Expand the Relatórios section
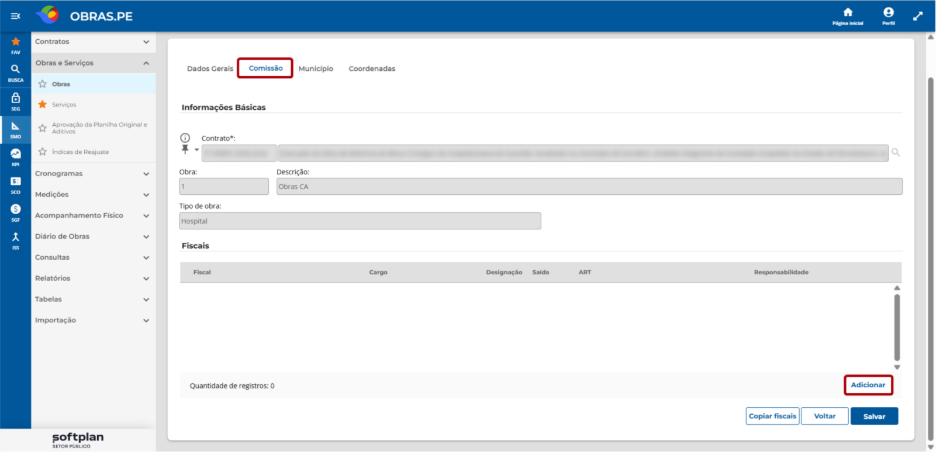The width and height of the screenshot is (936, 453). click(x=93, y=278)
